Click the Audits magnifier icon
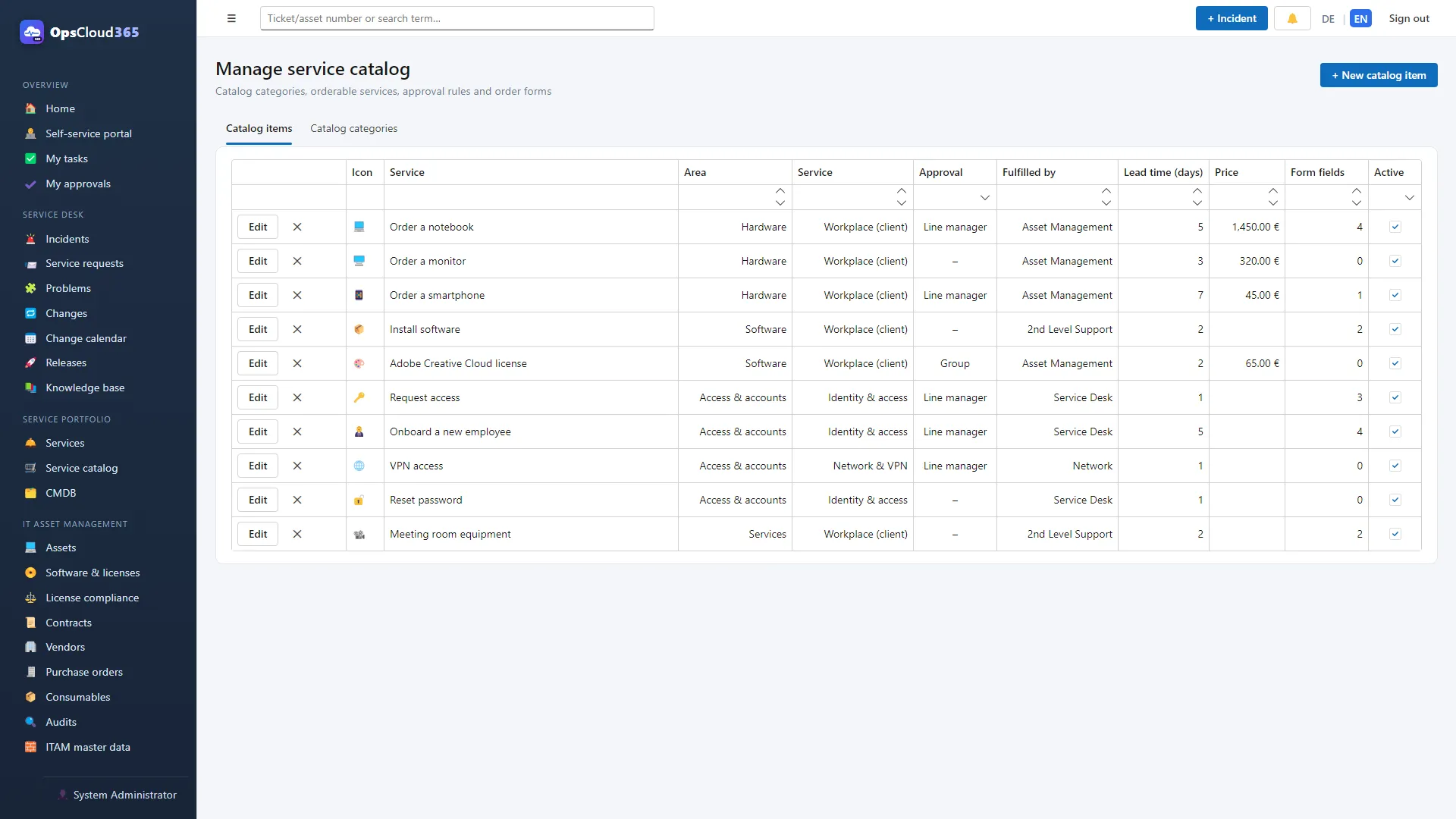This screenshot has height=819, width=1456. [30, 722]
